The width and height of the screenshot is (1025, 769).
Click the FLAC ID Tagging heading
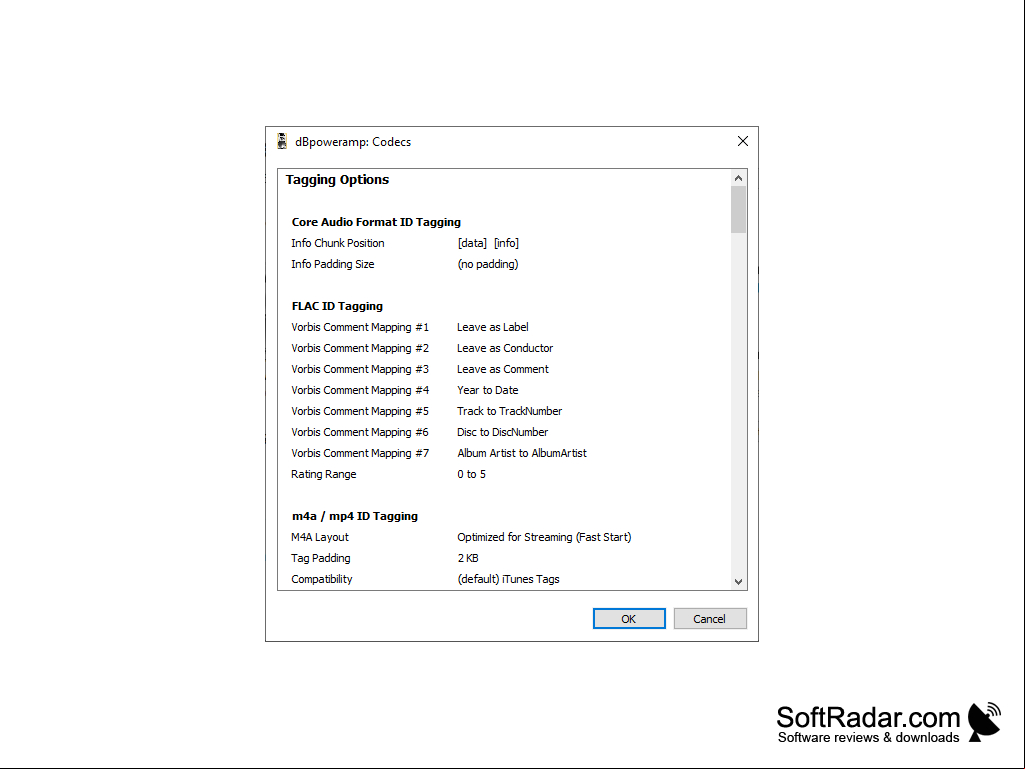click(x=337, y=306)
